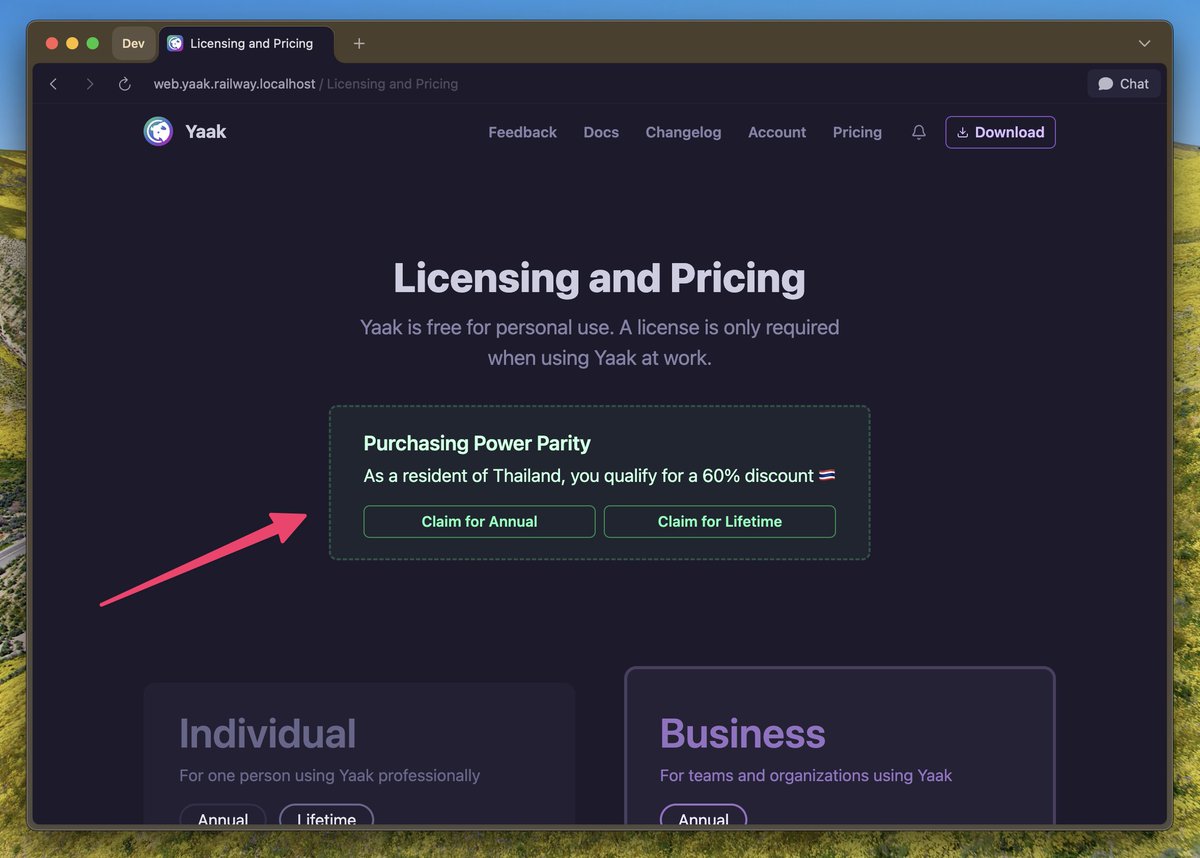The image size is (1200, 858).
Task: Click the Licensing and Pricing page title
Action: [599, 278]
